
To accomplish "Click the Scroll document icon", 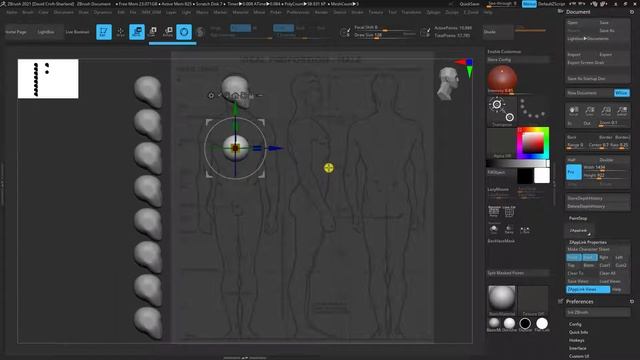I will [x=573, y=111].
